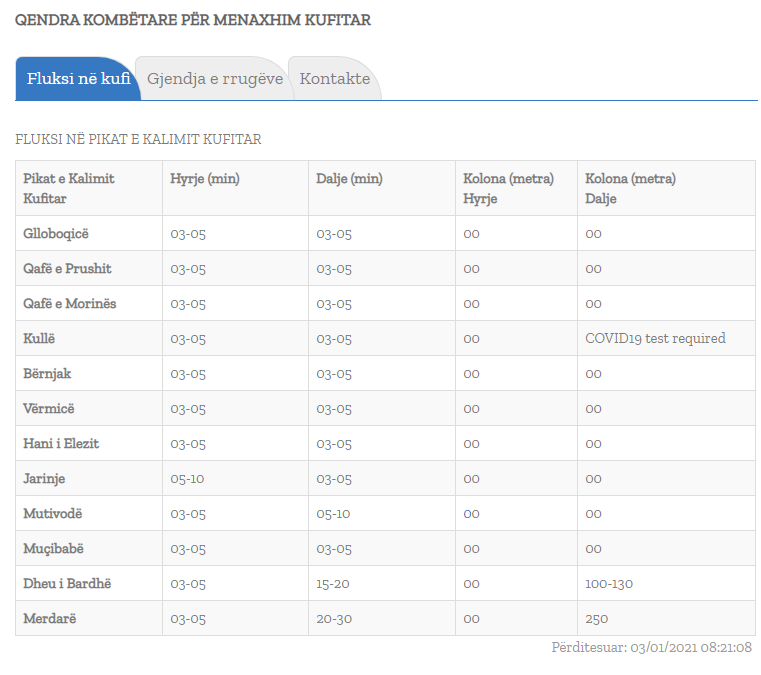Click Glloboqicë exit column value 00
Screen dimensions: 761x675
593,234
